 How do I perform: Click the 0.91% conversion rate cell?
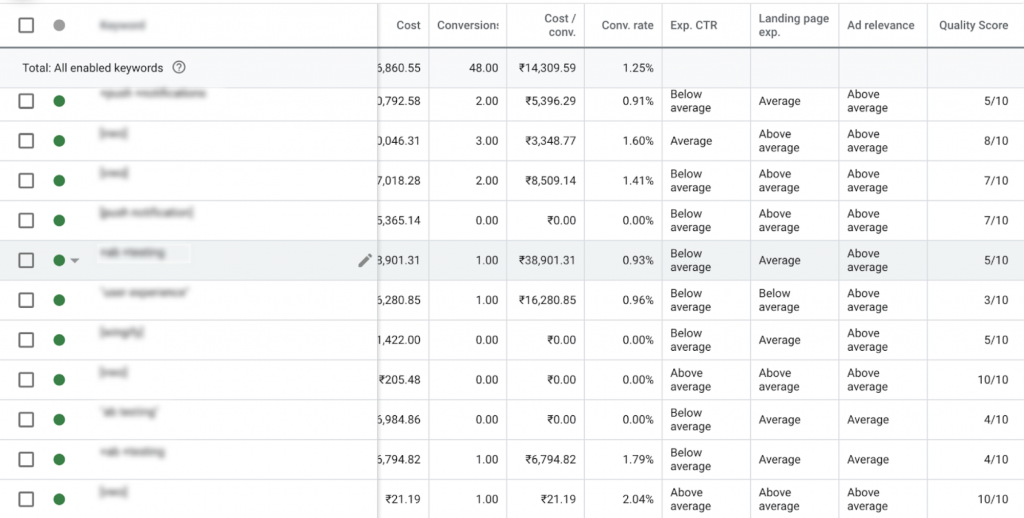638,101
